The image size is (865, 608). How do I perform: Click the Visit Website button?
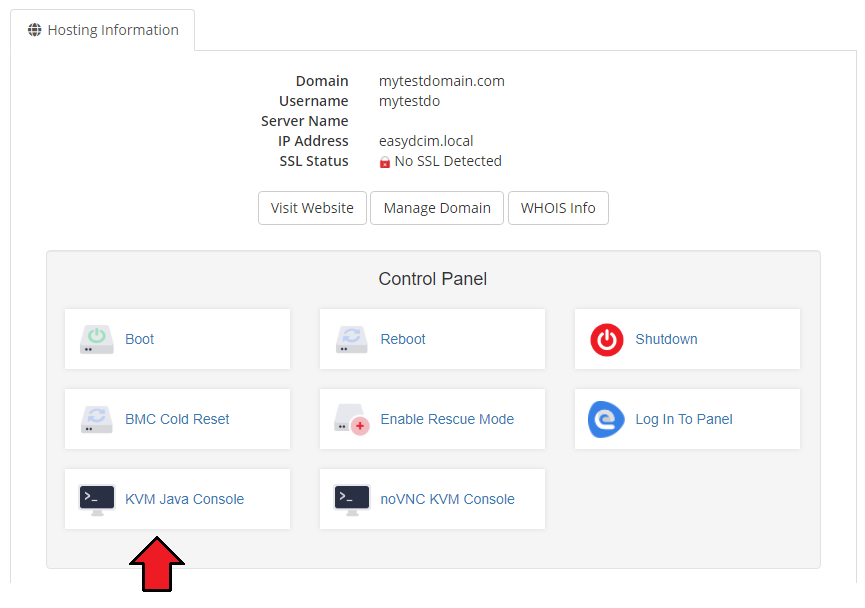(312, 208)
